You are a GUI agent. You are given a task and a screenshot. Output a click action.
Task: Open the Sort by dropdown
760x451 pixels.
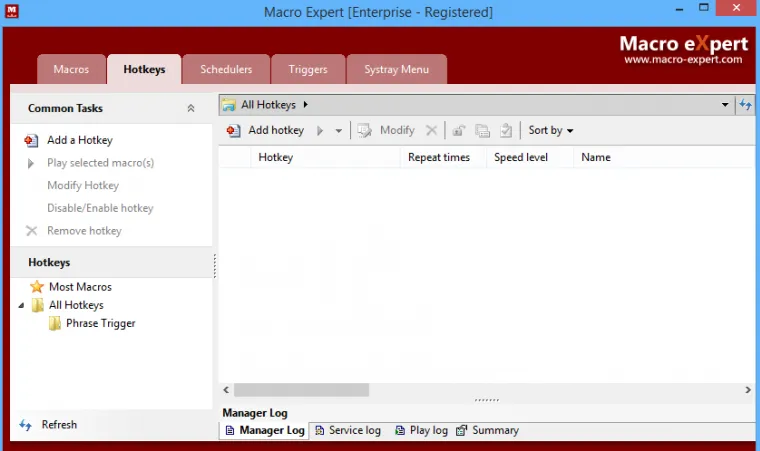[551, 130]
